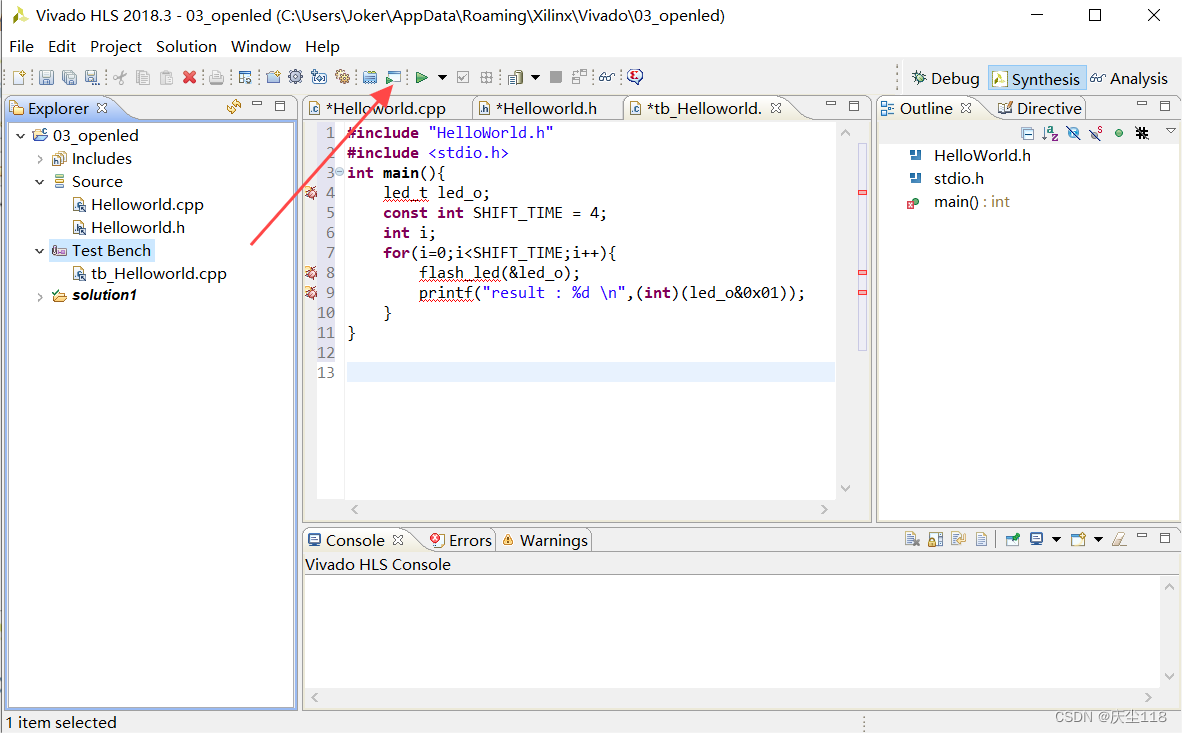Click Link with Editor icon in Explorer

point(234,107)
